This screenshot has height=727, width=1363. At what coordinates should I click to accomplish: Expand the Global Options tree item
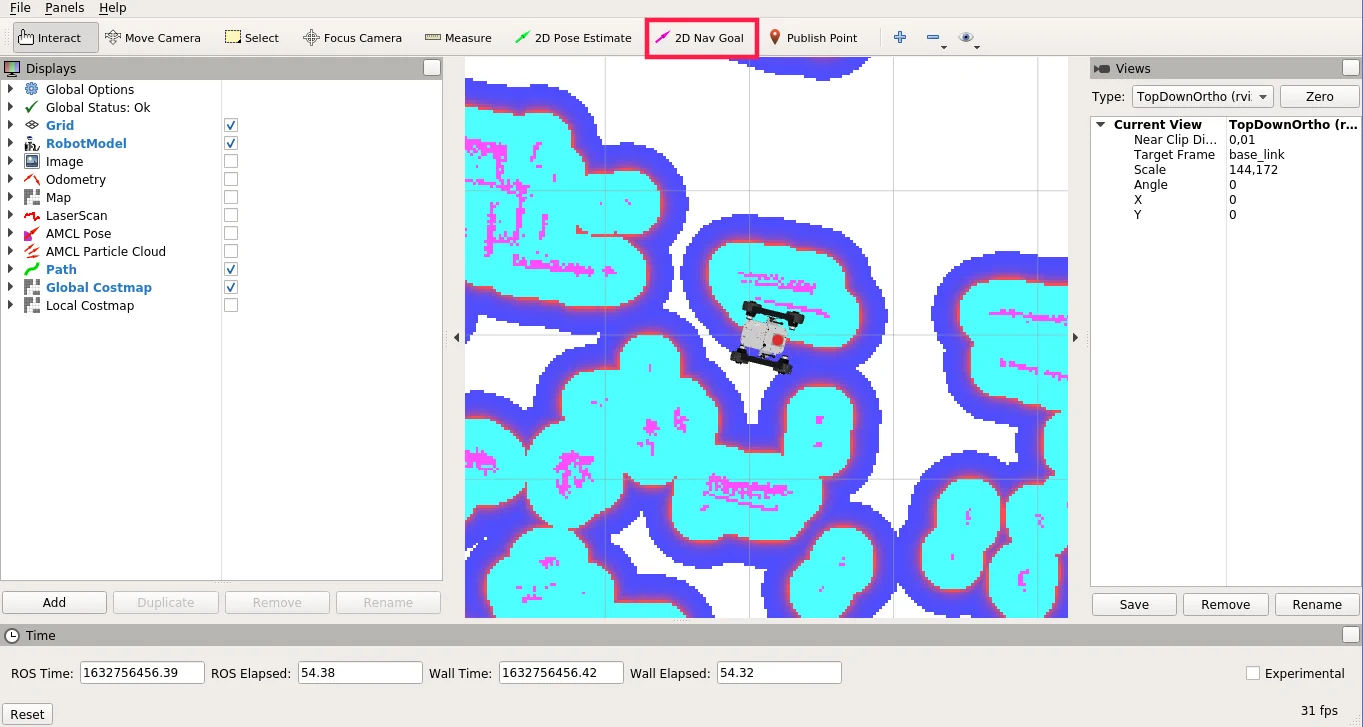click(11, 90)
